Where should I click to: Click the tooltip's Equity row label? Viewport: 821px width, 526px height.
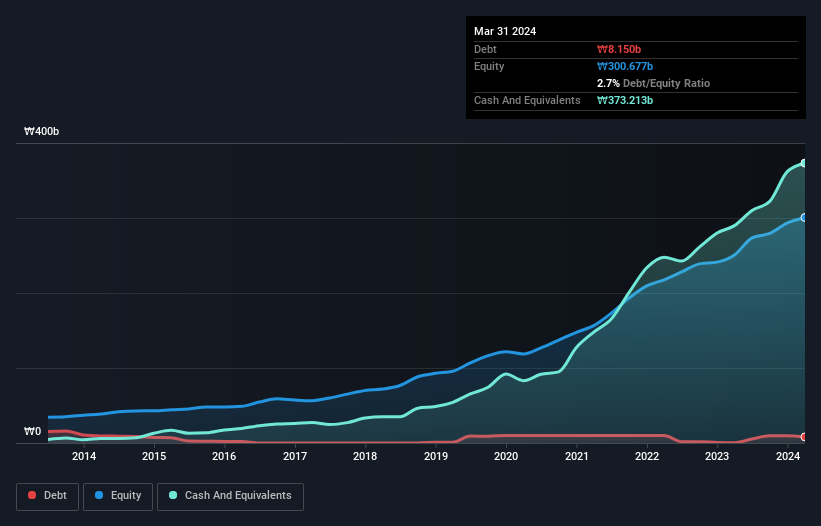click(489, 66)
